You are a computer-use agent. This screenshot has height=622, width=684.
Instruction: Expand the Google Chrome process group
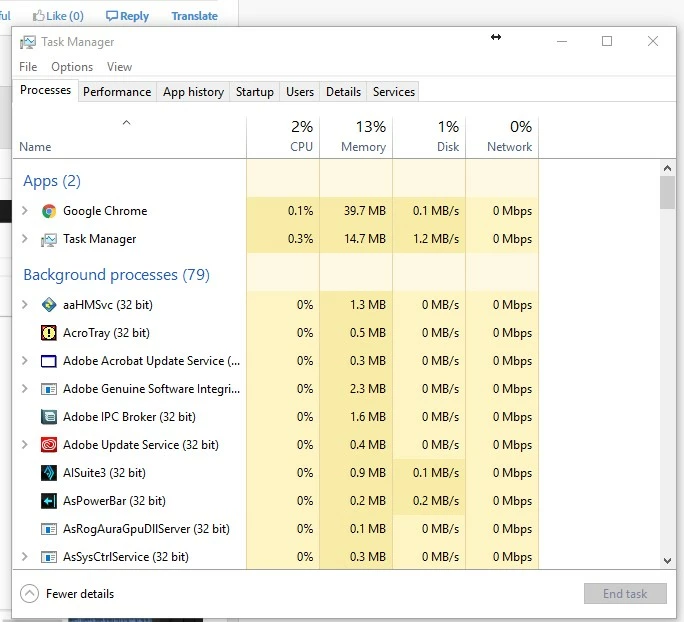tap(25, 211)
